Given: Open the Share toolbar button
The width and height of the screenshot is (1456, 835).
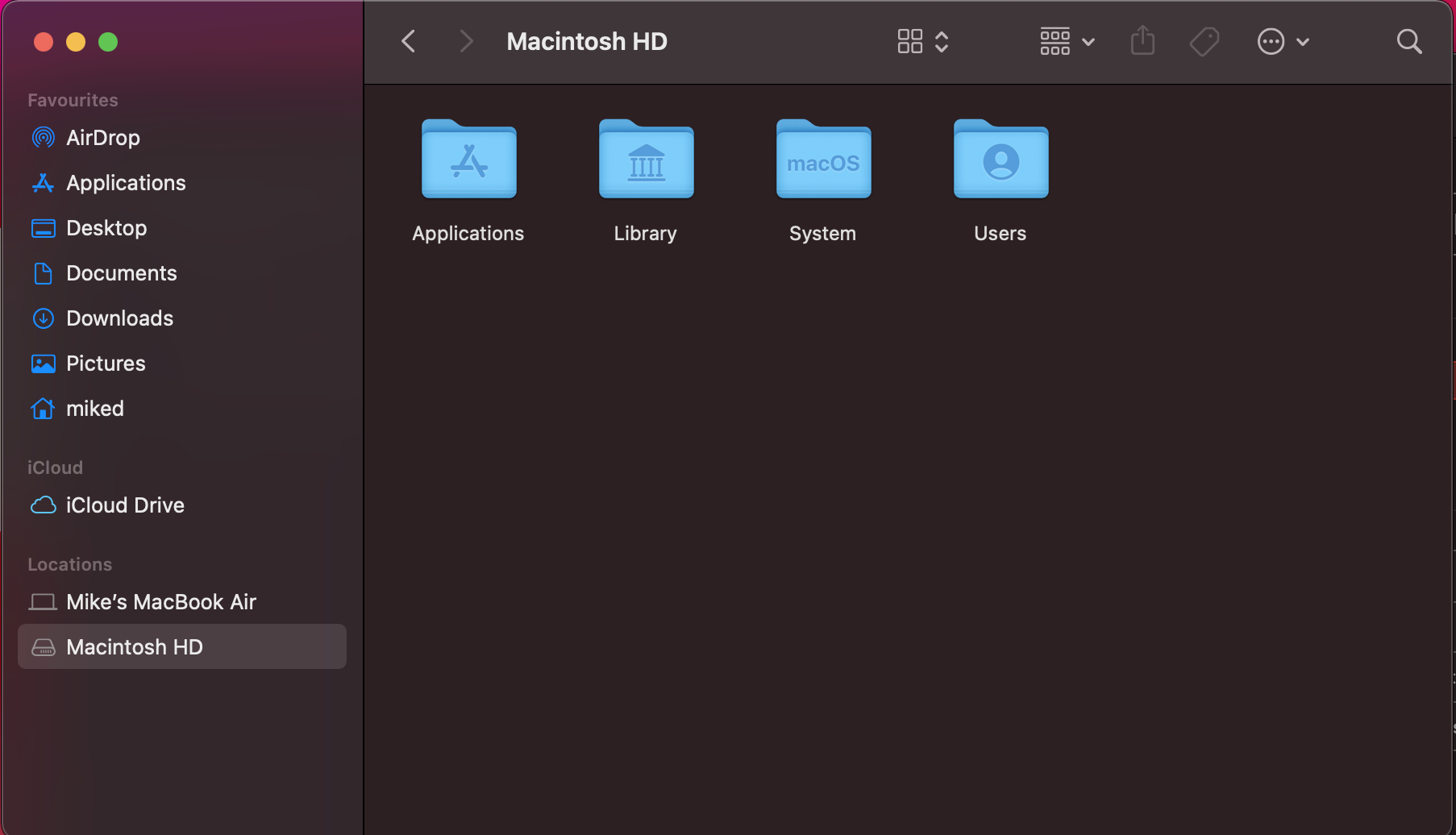Looking at the screenshot, I should click(1143, 40).
